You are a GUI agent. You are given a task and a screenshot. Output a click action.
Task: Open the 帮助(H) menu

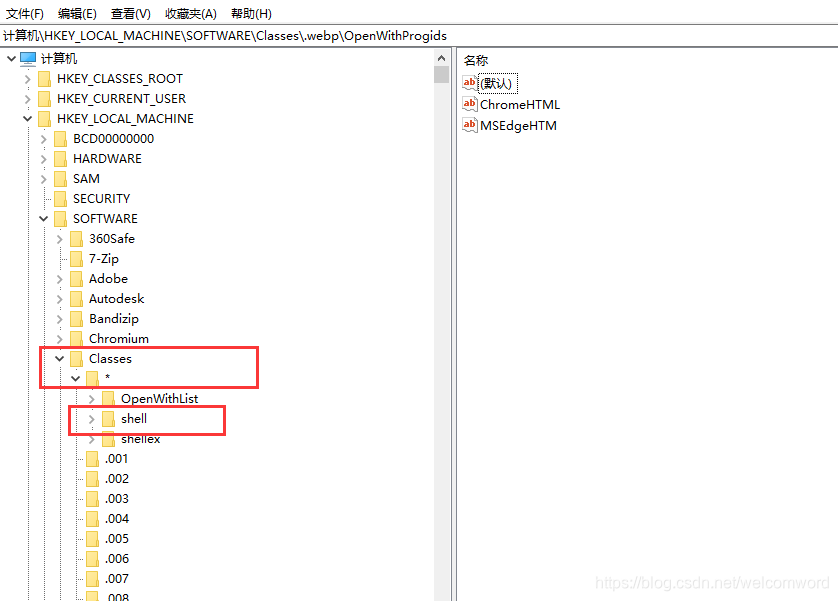click(x=251, y=13)
